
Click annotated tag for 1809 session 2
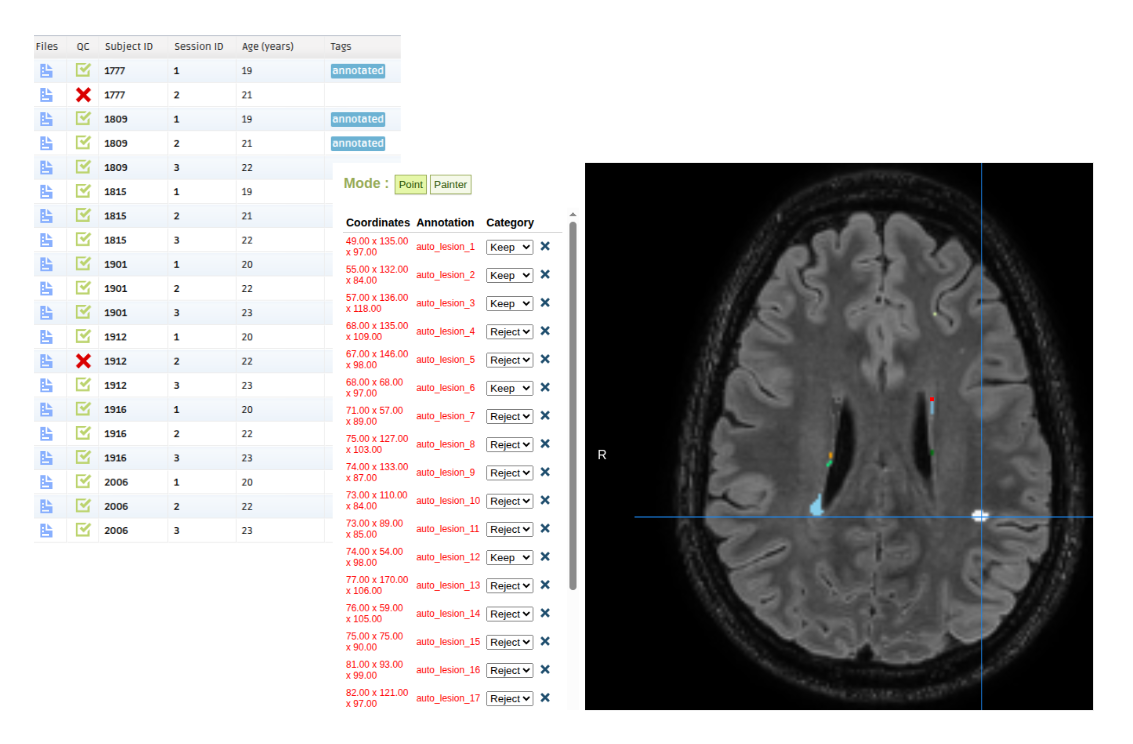[x=358, y=143]
